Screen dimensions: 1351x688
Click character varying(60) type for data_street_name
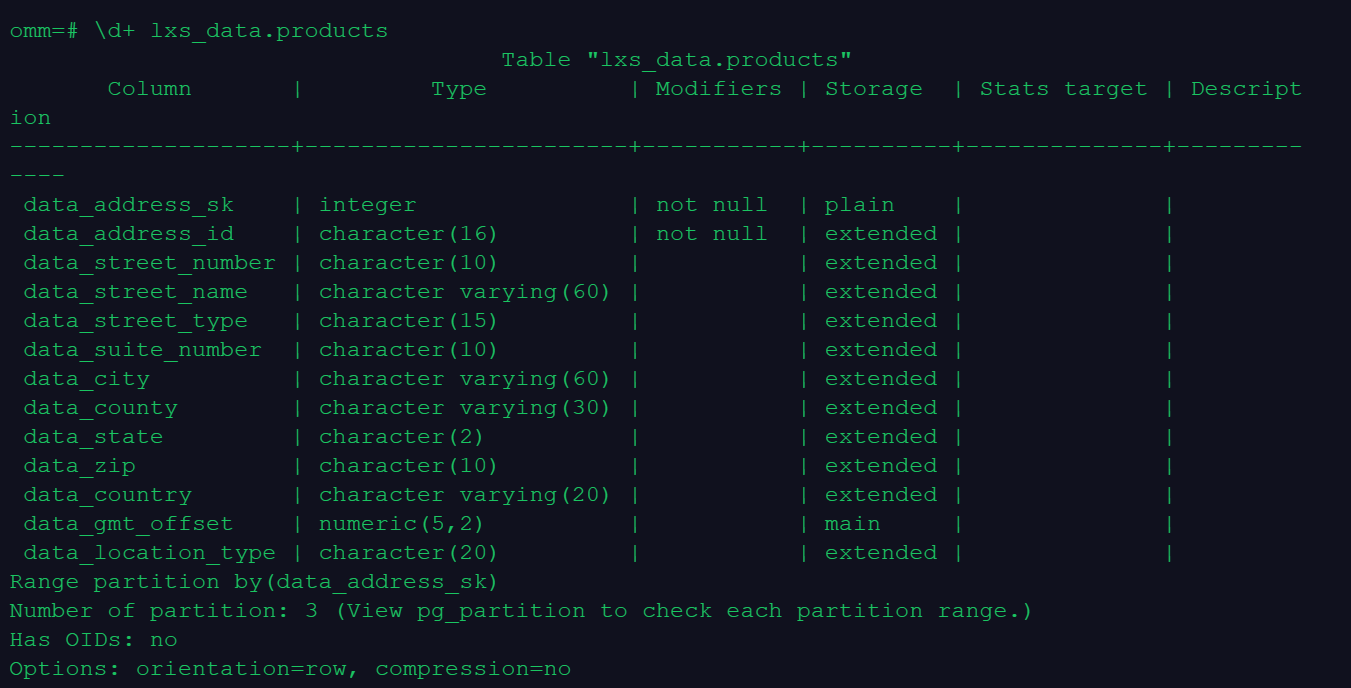coord(465,292)
